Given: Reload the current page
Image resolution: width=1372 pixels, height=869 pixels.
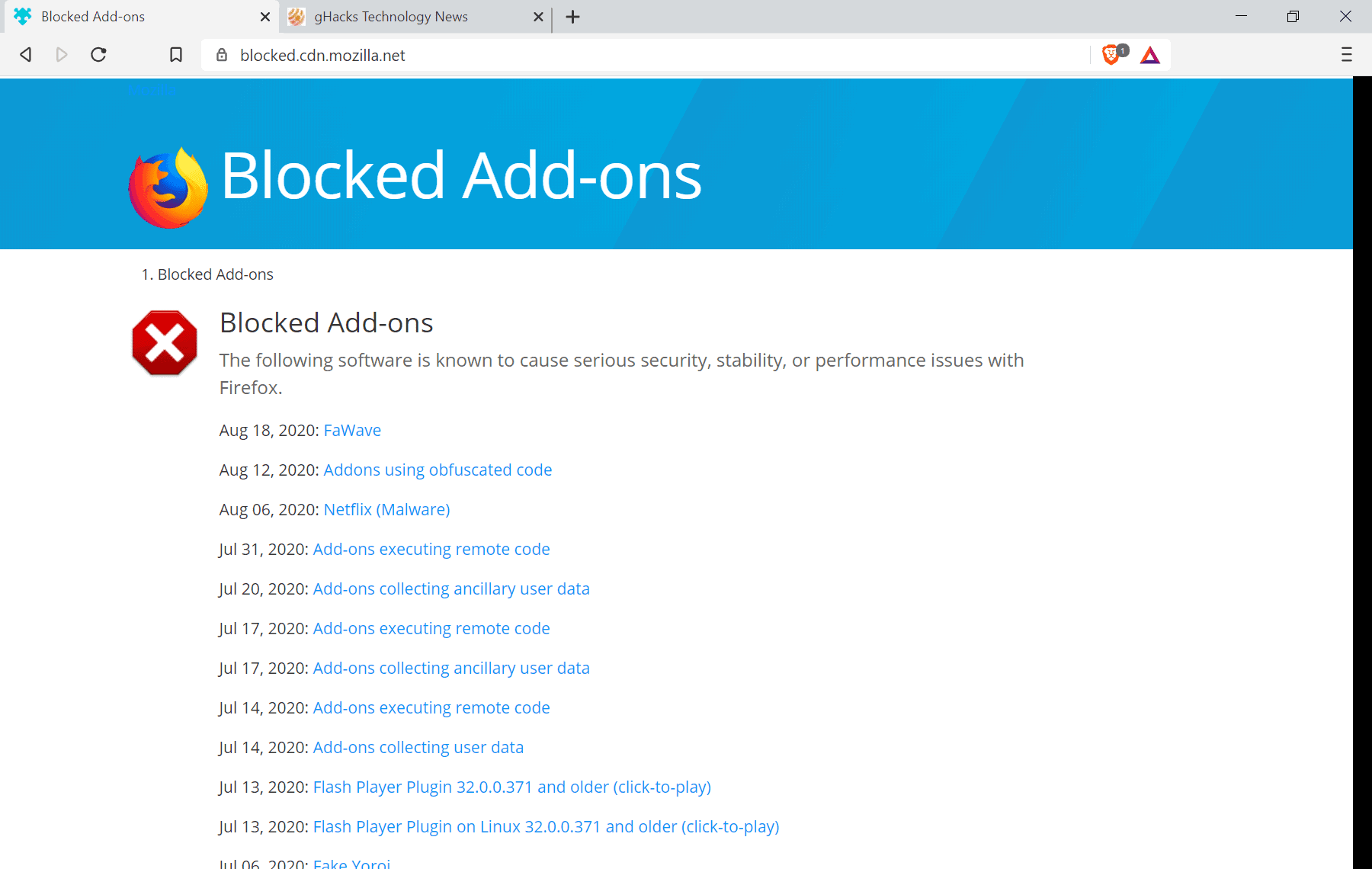Looking at the screenshot, I should point(98,55).
